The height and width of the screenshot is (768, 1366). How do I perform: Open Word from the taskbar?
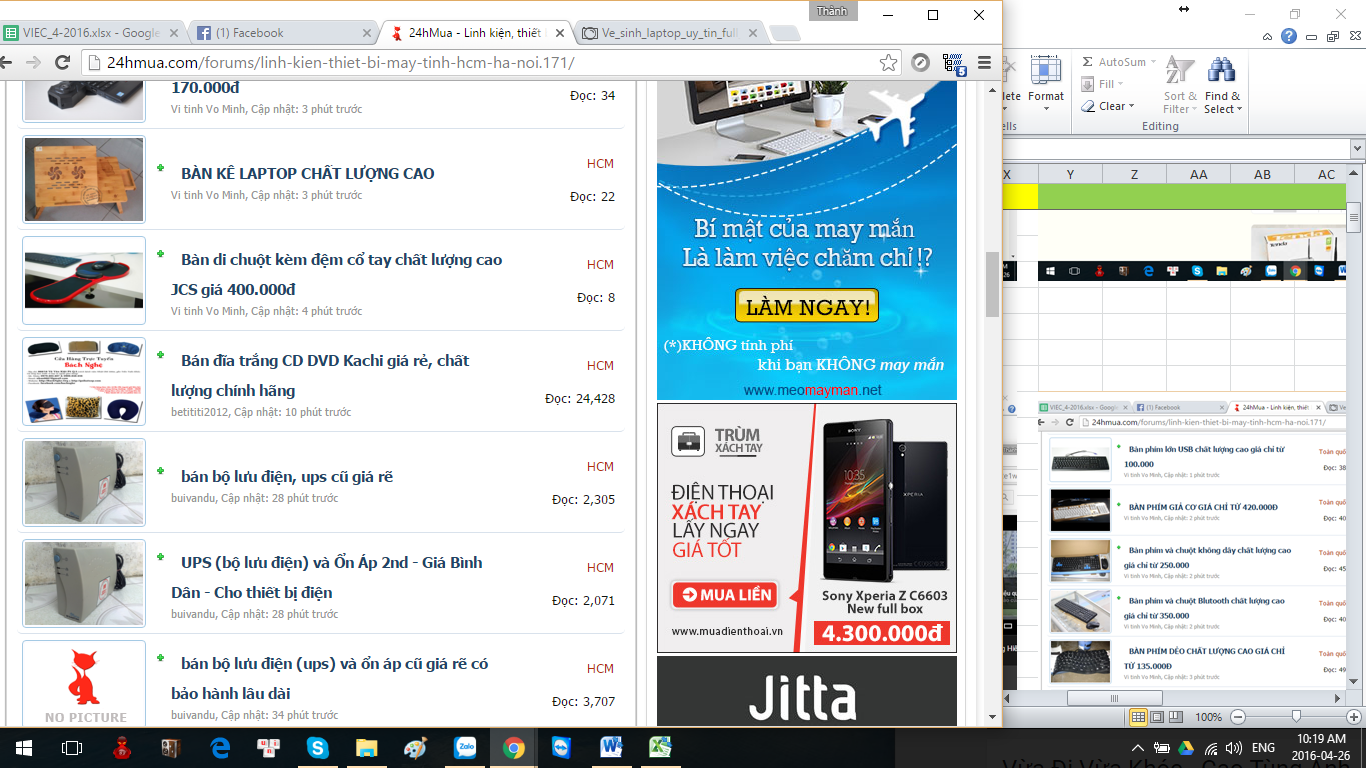(x=610, y=748)
